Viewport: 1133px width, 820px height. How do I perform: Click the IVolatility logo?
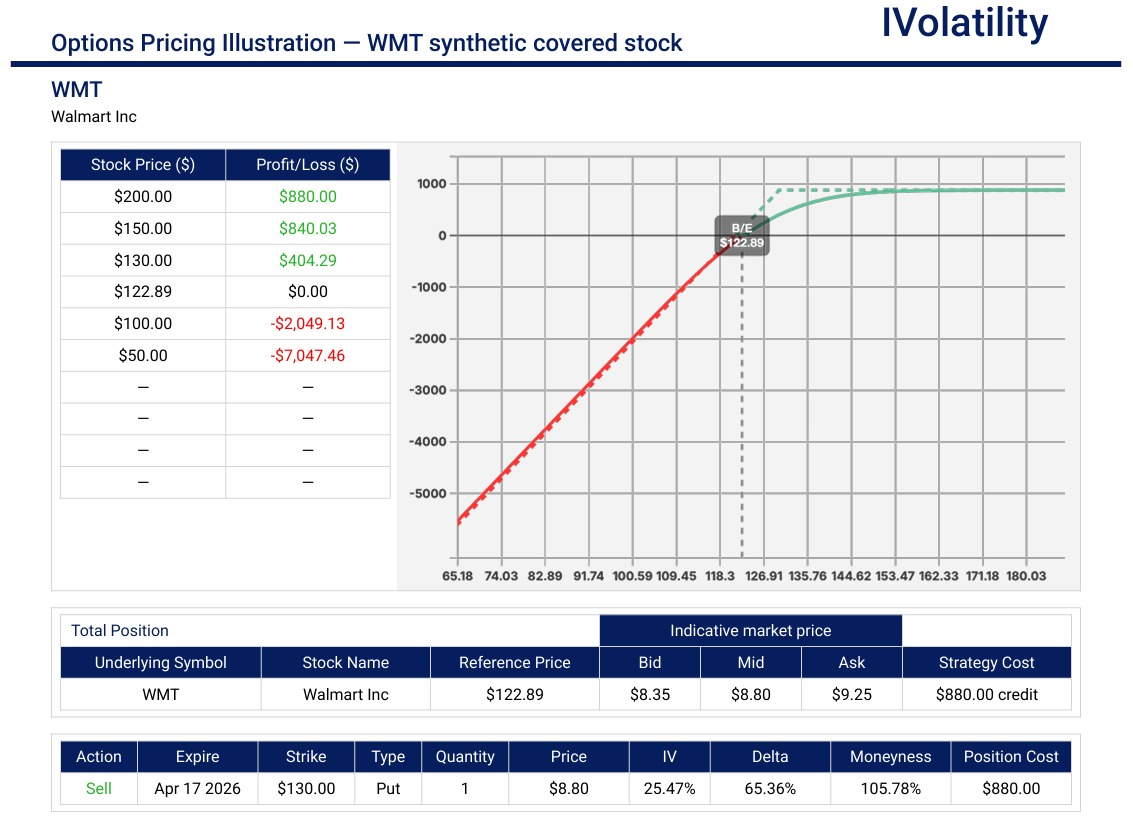tap(964, 24)
